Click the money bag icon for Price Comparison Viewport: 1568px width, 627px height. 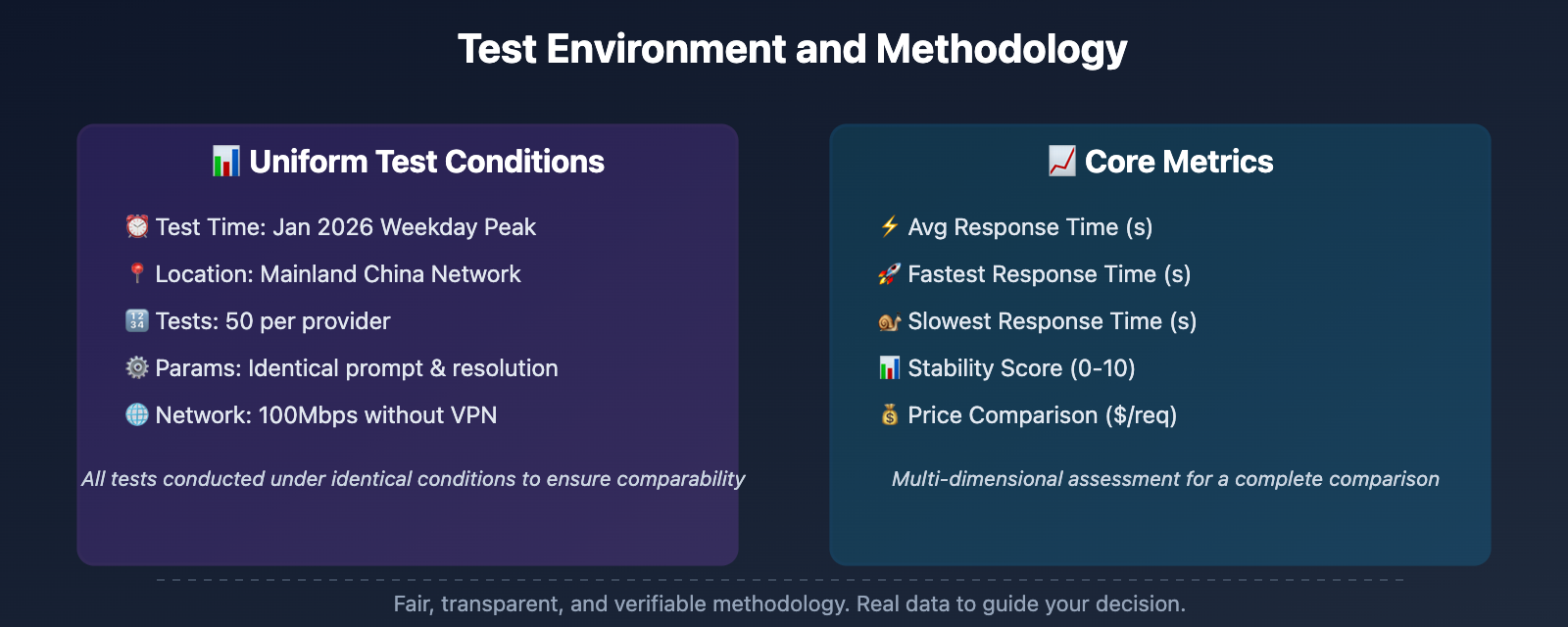pyautogui.click(x=890, y=415)
